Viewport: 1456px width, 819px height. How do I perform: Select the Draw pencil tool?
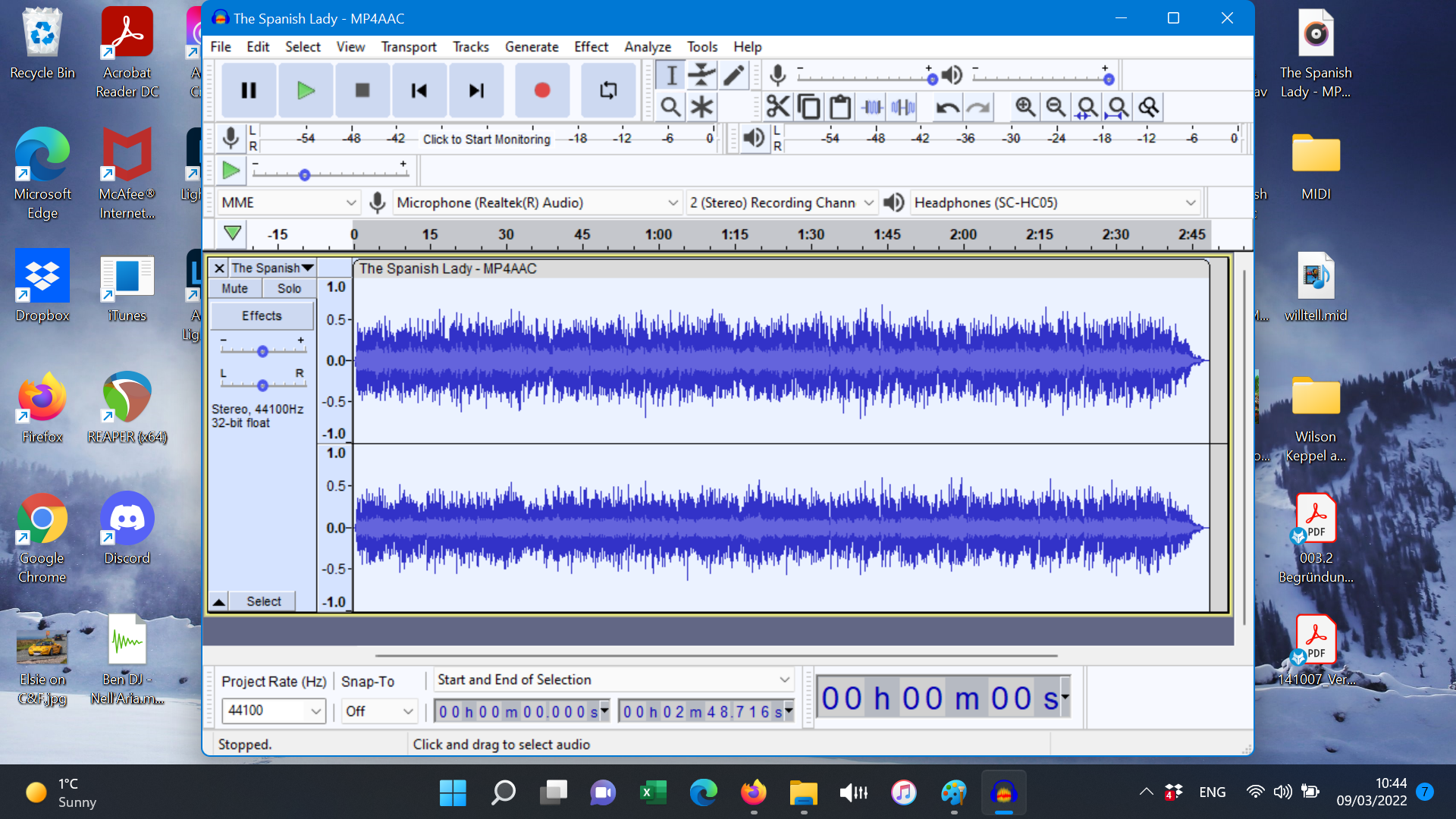pos(733,75)
